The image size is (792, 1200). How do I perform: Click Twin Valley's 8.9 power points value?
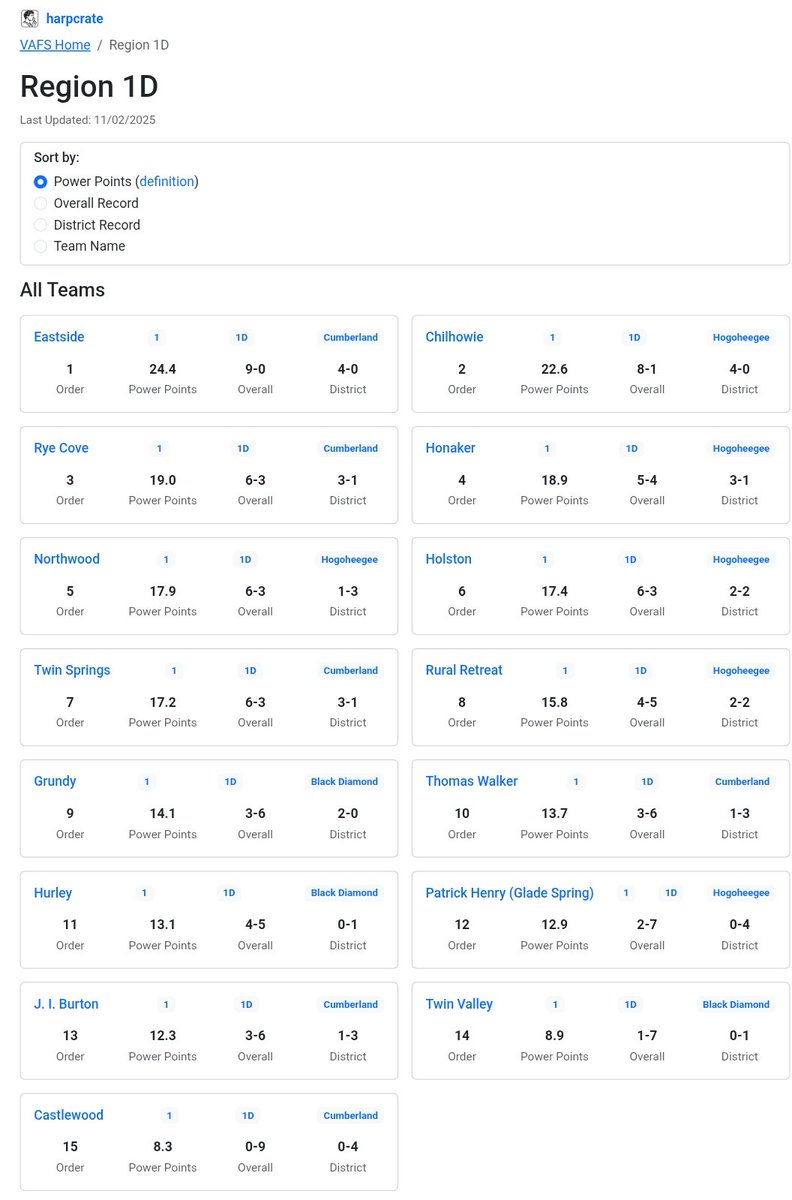pyautogui.click(x=554, y=1036)
